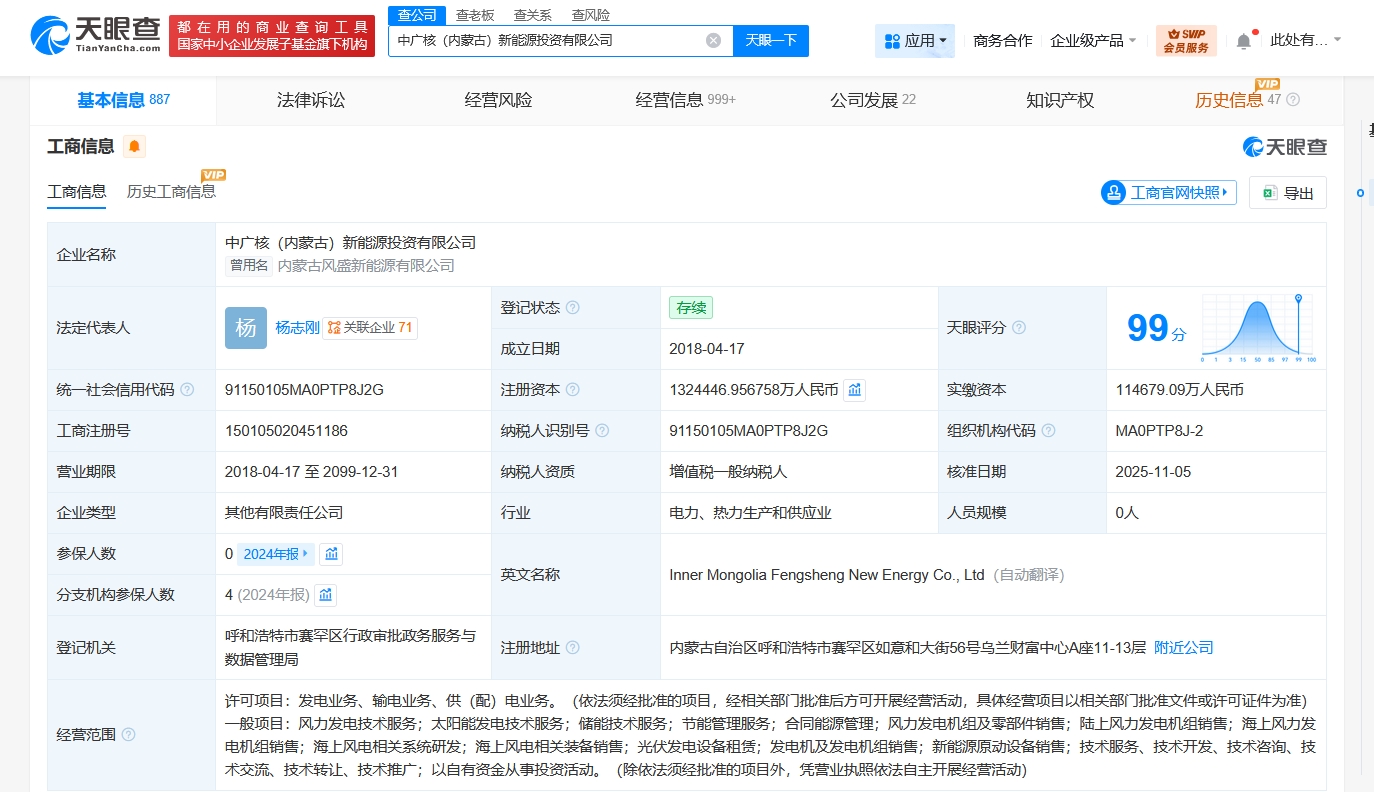The image size is (1374, 792).
Task: Clear the search box with the X icon
Action: (x=713, y=41)
